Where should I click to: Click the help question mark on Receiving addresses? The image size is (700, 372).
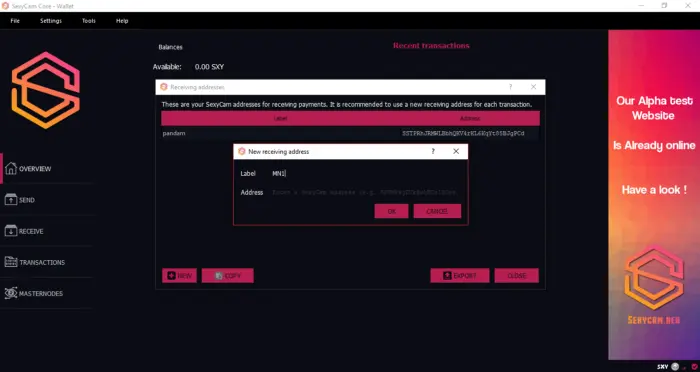(510, 87)
